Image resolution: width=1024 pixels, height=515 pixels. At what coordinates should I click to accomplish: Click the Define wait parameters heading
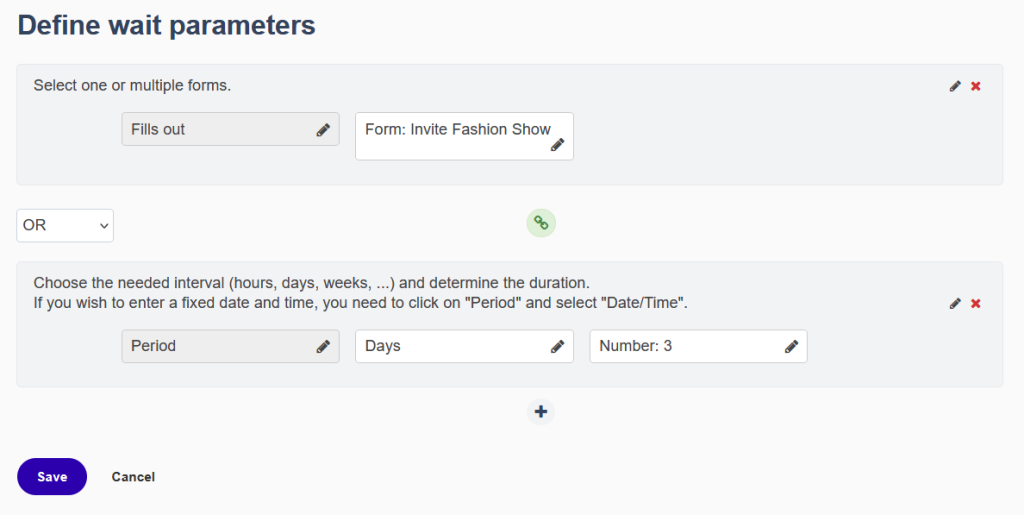click(x=167, y=25)
